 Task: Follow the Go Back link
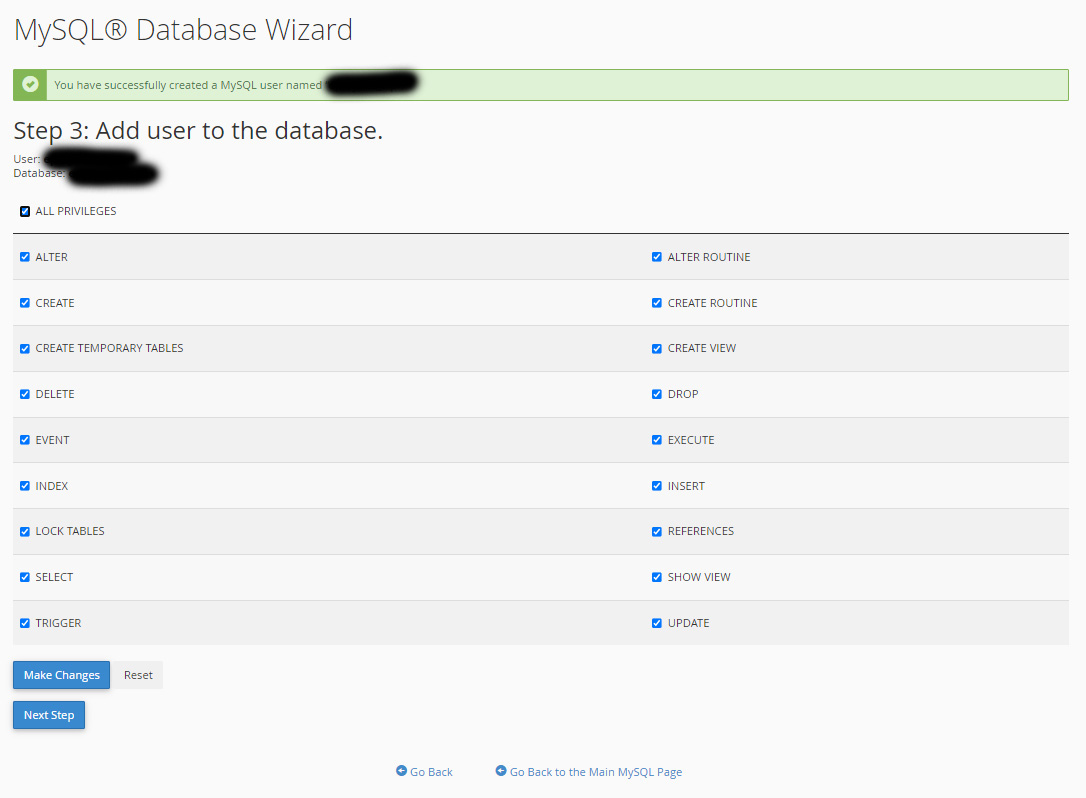point(431,772)
